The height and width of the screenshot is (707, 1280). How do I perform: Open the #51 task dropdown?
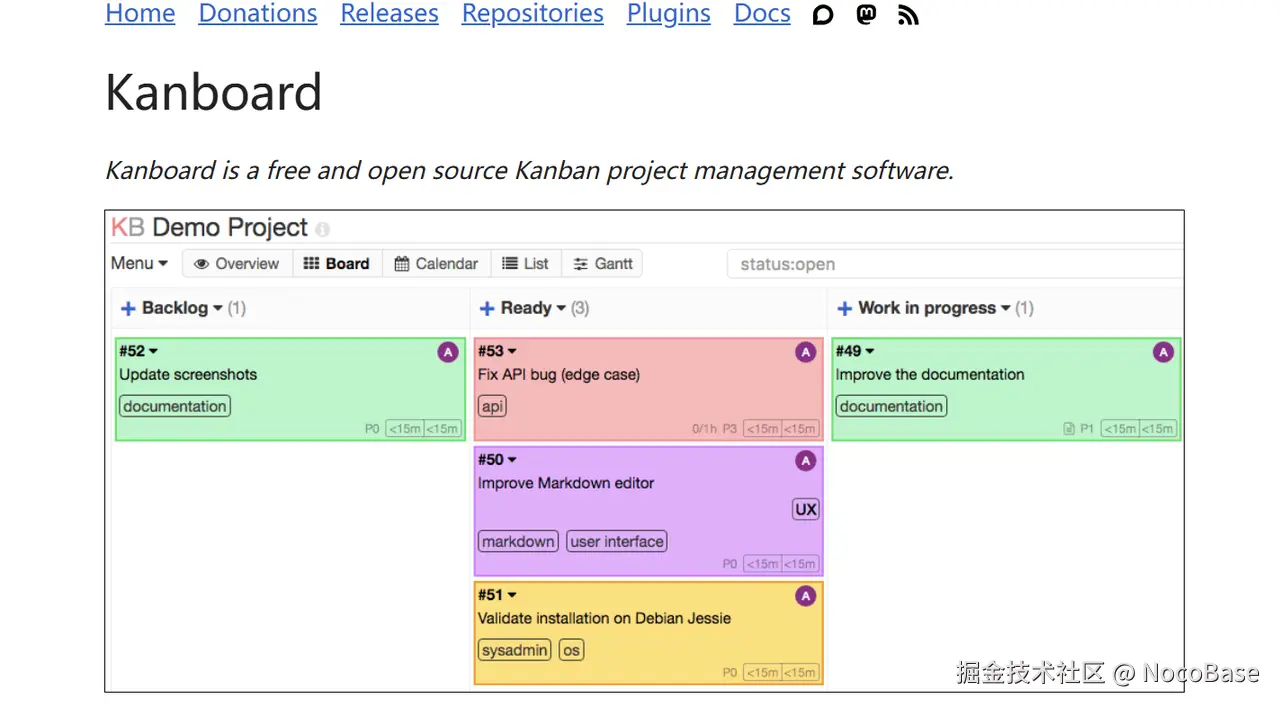click(497, 595)
